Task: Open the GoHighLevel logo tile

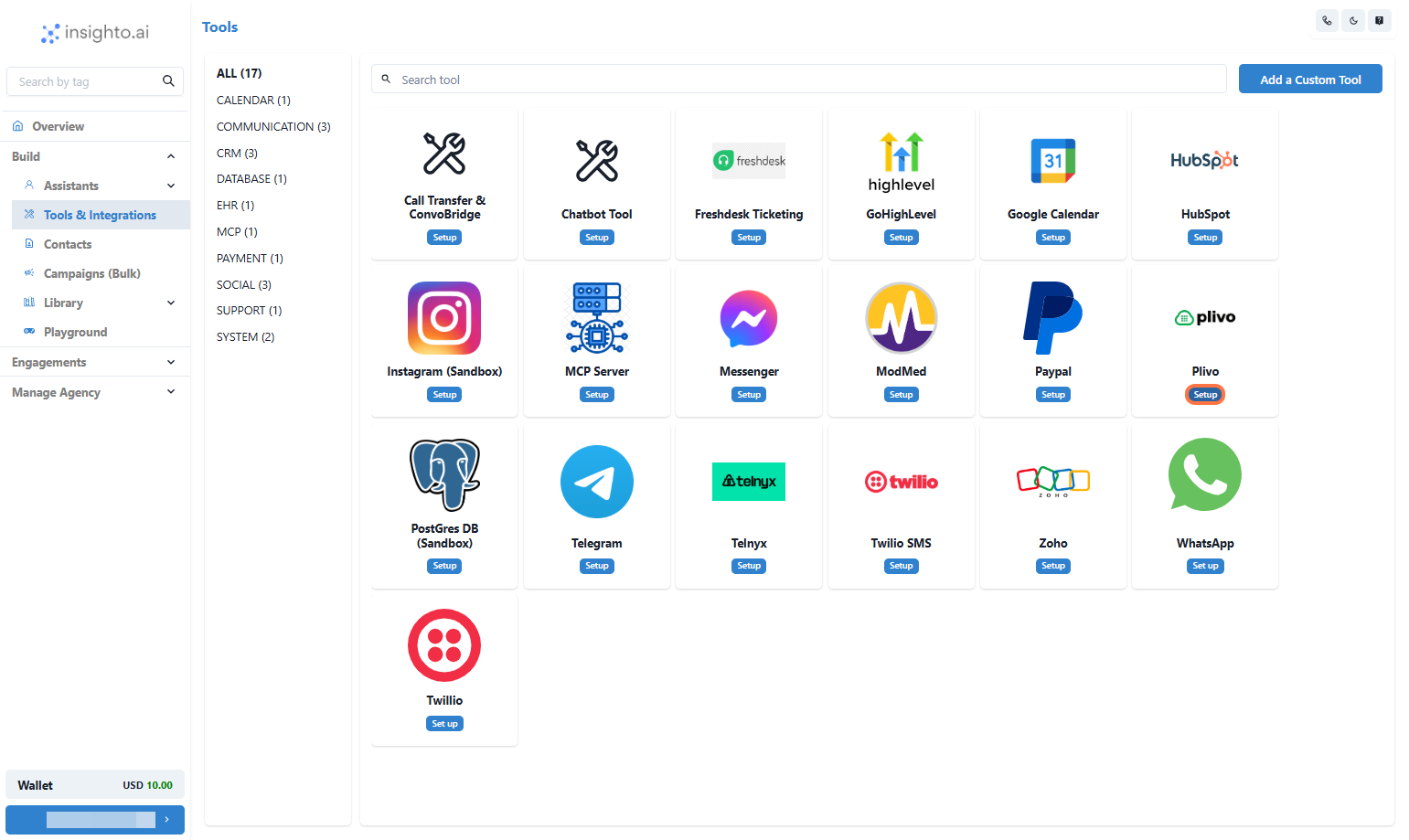Action: 902,161
